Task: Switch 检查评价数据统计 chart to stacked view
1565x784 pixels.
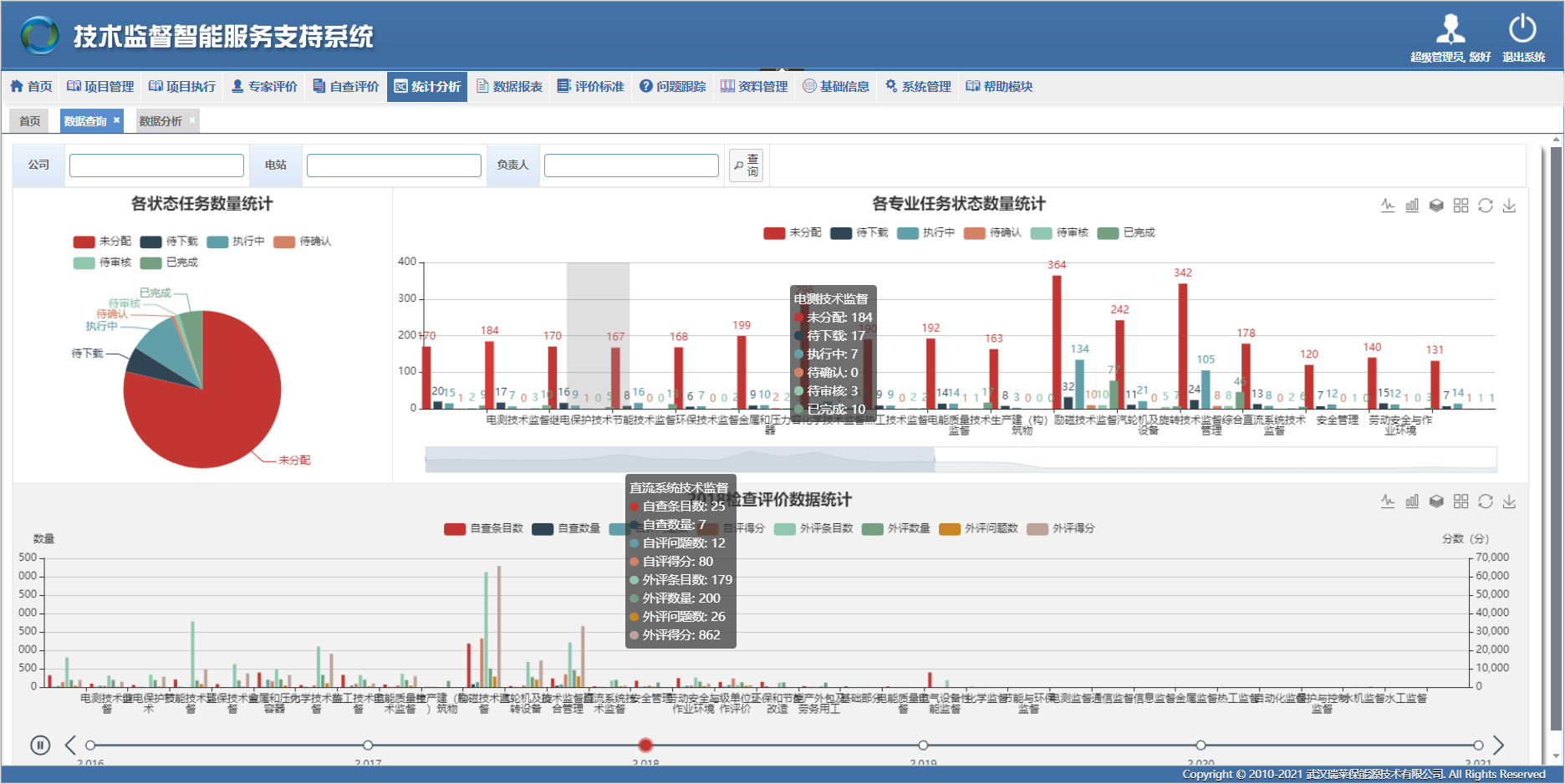Action: (1436, 501)
